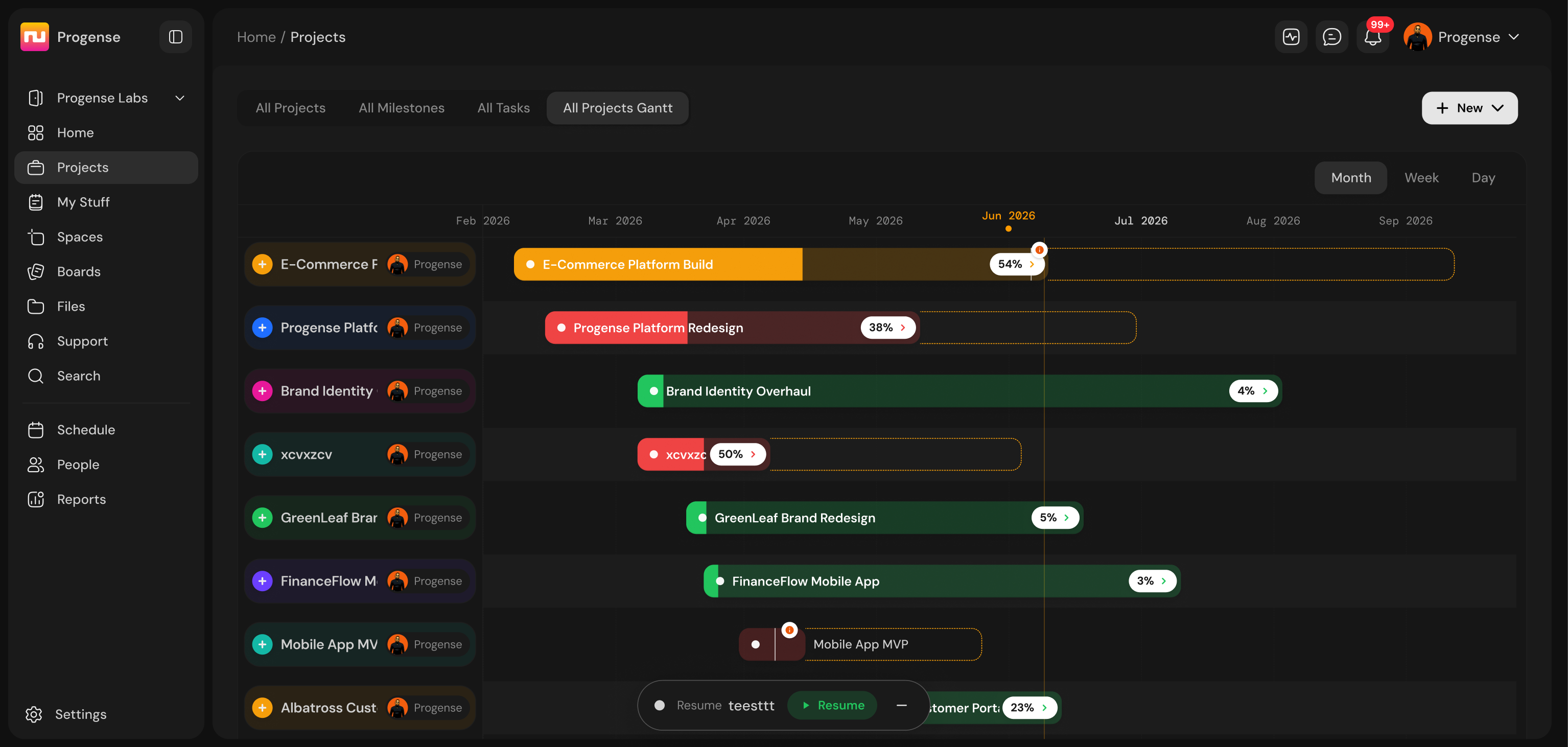
Task: Open the 3% badge on FinanceFlow Mobile App
Action: pos(1152,581)
